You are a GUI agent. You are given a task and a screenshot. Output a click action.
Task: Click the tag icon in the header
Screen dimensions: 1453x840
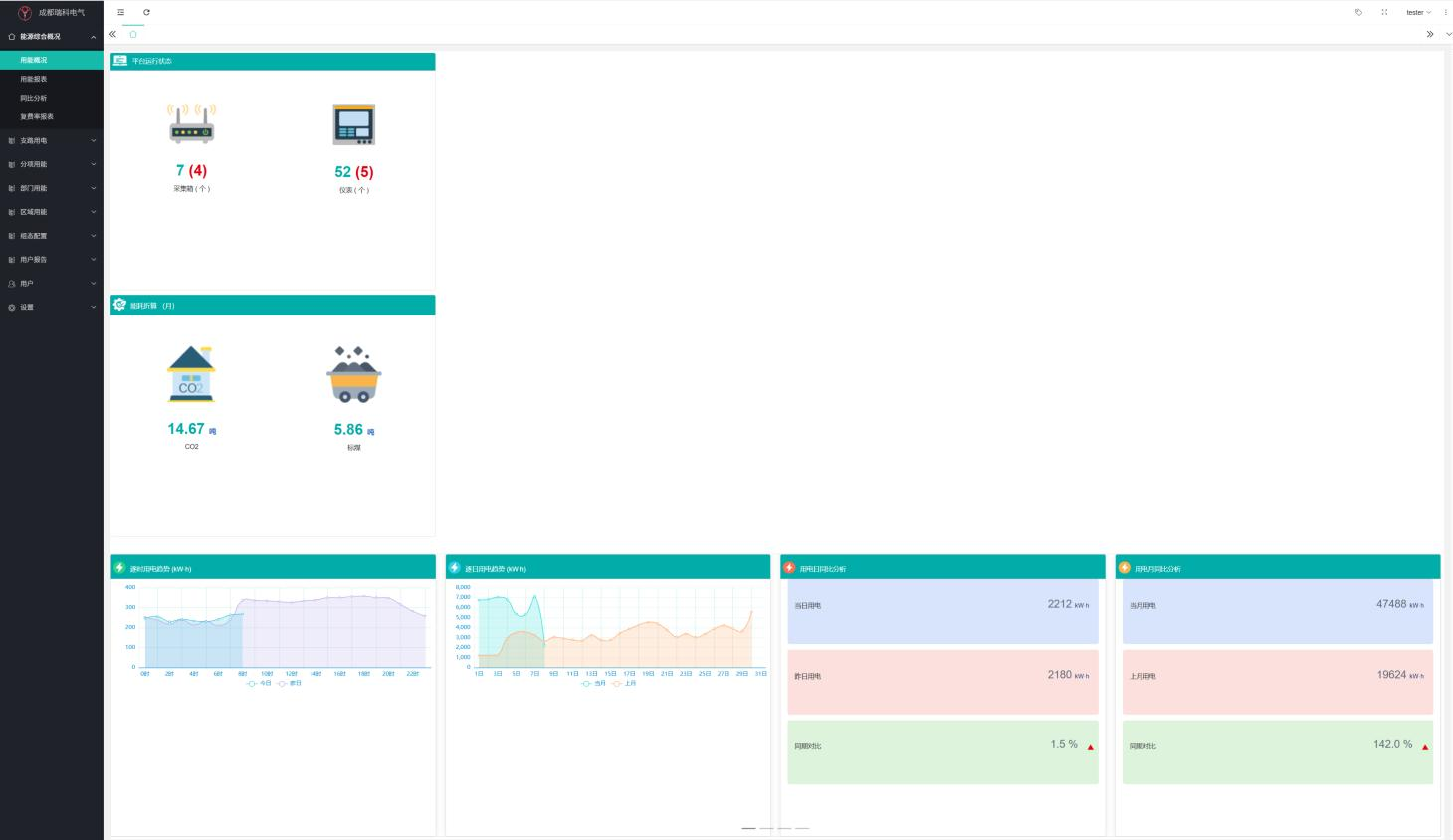coord(1358,12)
